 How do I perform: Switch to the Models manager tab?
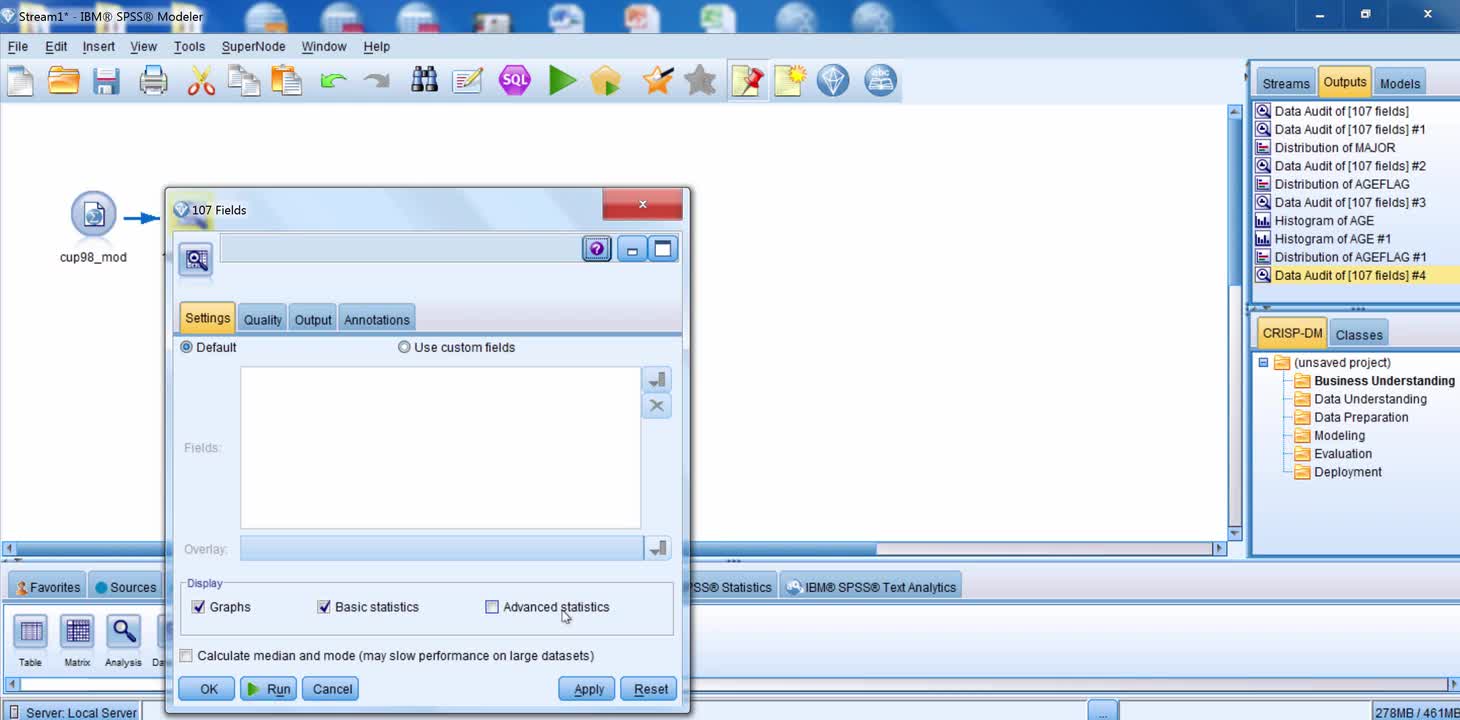(1399, 83)
